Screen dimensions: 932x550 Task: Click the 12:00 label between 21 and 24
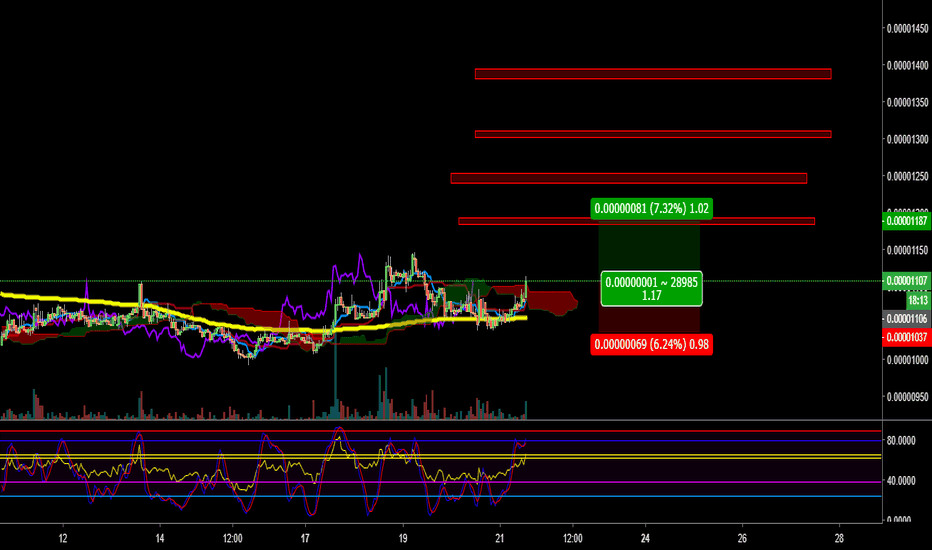(573, 538)
